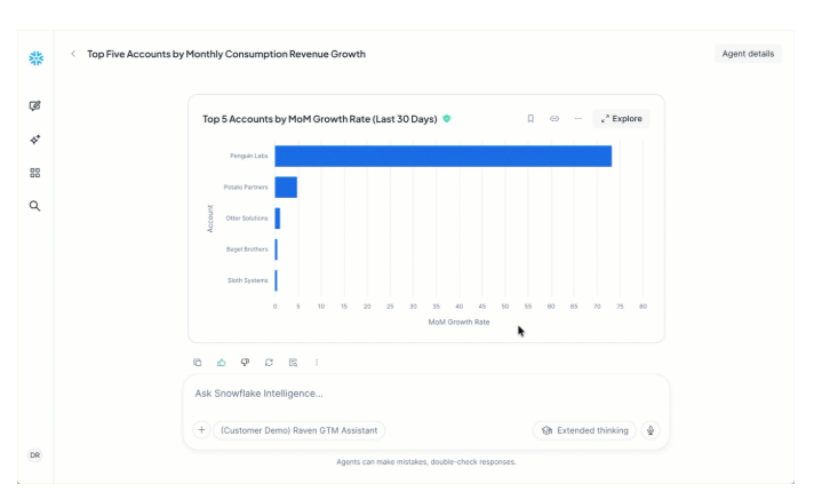
Task: Click the MoM Growth Rate axis title
Action: 459,322
